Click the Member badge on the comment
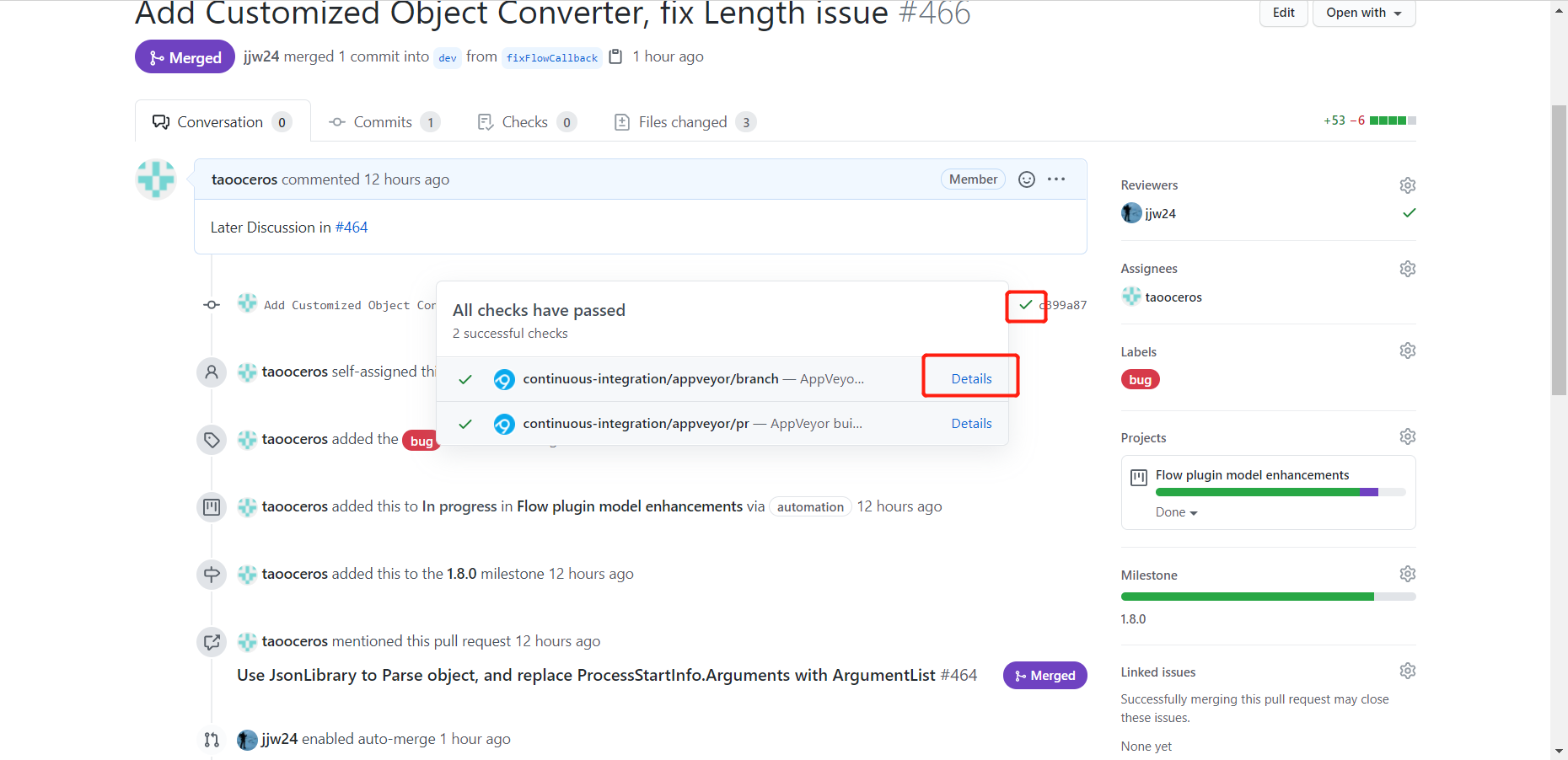This screenshot has height=760, width=1568. click(973, 179)
